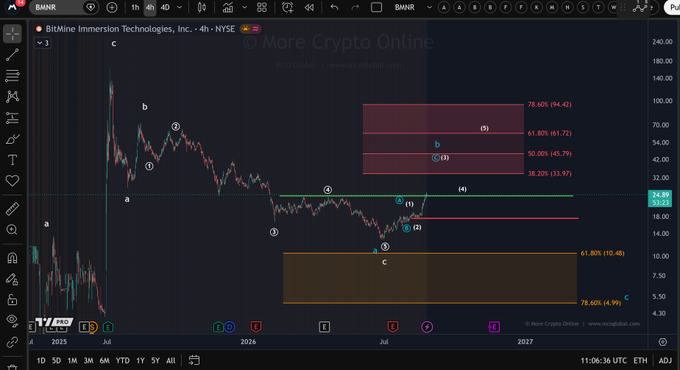The height and width of the screenshot is (370, 680).
Task: Click the quick symbol S circle
Action: 583,7
